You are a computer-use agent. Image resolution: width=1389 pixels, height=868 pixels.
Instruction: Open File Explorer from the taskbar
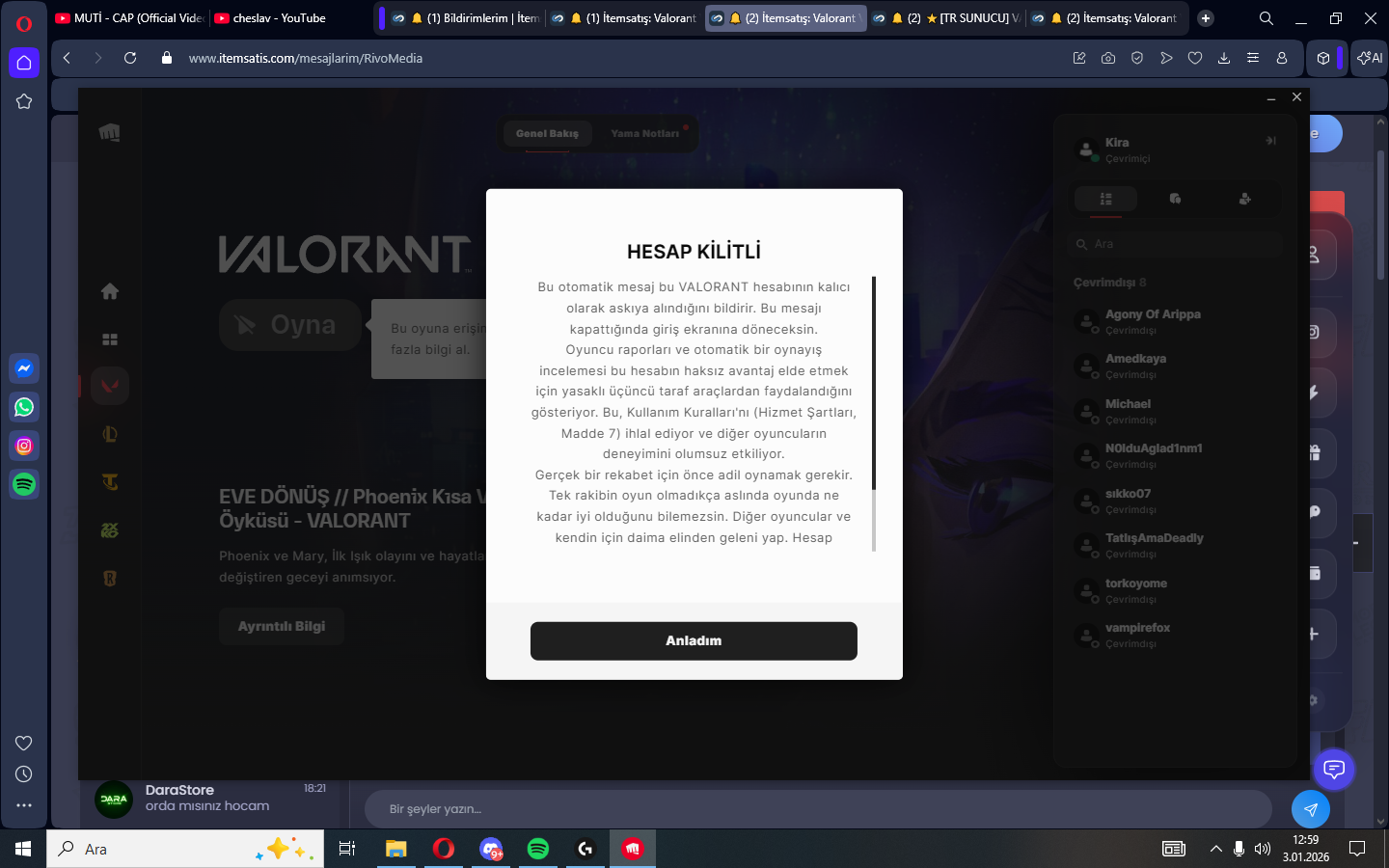[x=395, y=849]
